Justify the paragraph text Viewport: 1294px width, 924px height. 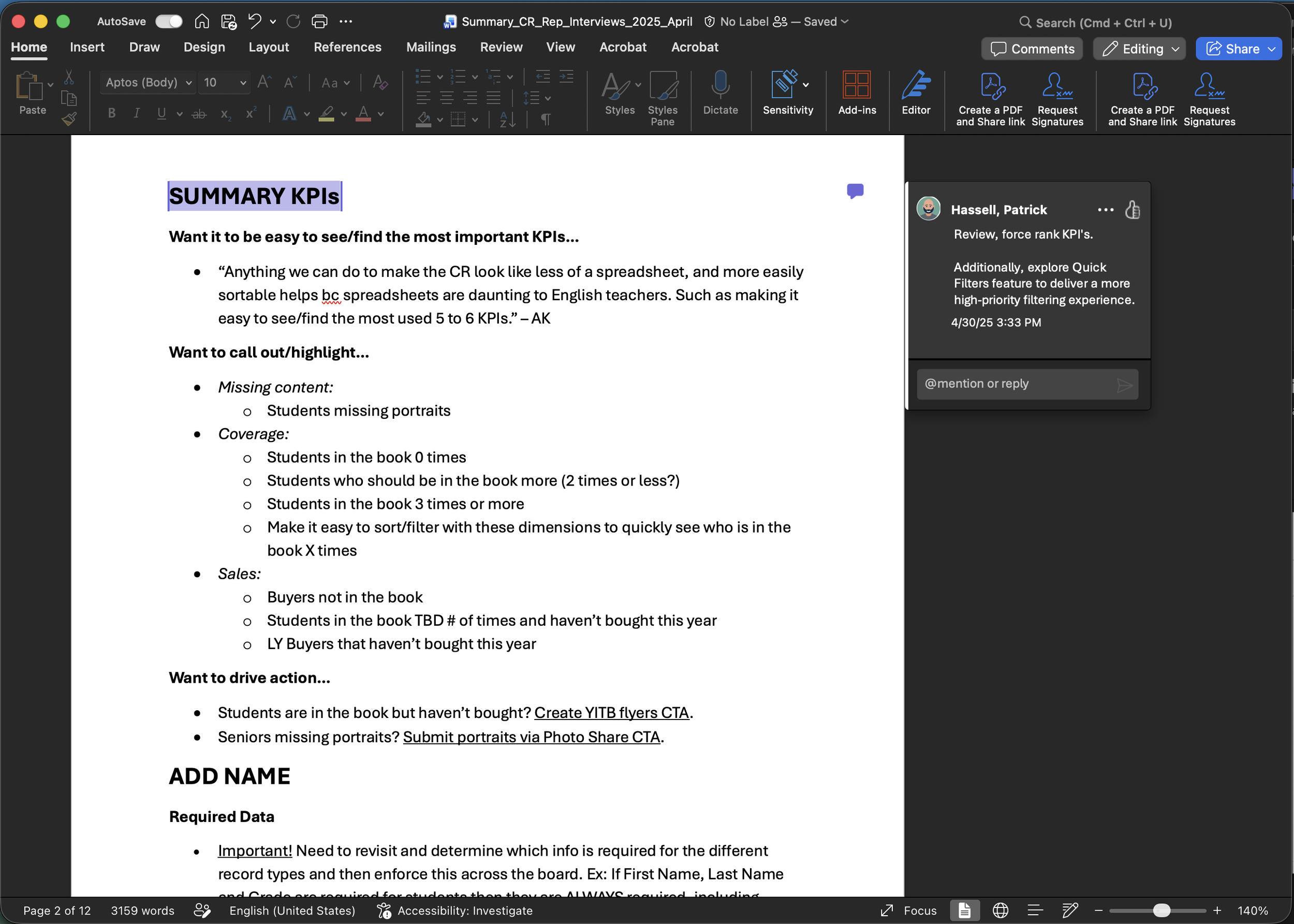pyautogui.click(x=494, y=98)
